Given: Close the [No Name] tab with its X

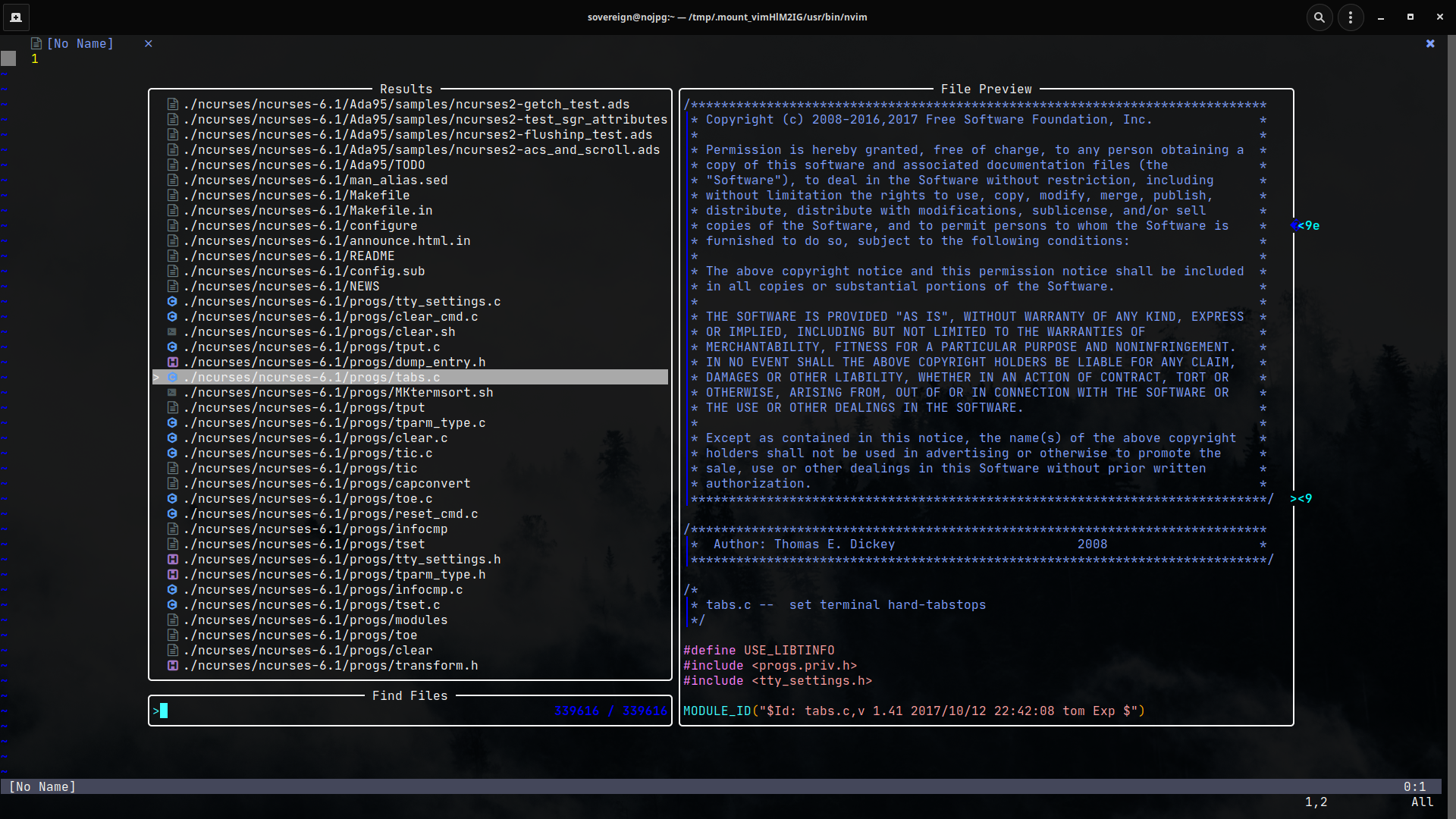Looking at the screenshot, I should click(x=148, y=43).
